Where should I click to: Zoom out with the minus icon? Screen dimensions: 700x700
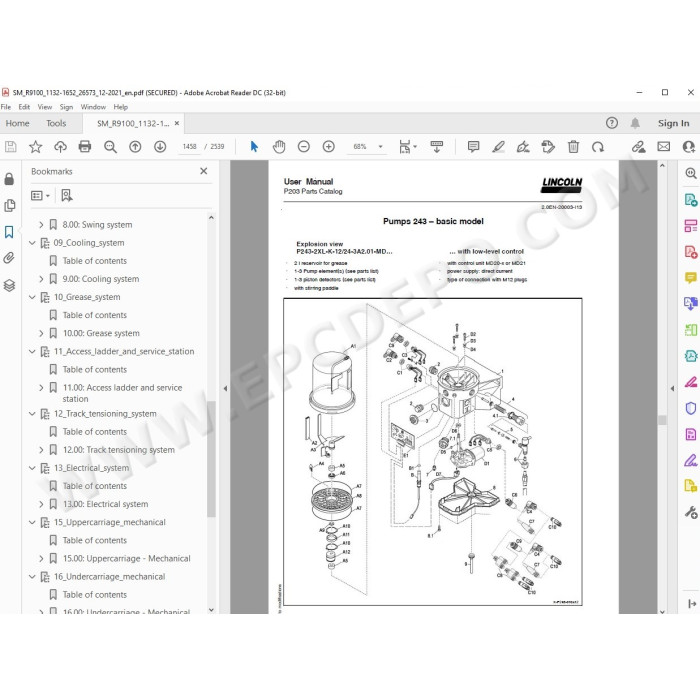tap(304, 146)
